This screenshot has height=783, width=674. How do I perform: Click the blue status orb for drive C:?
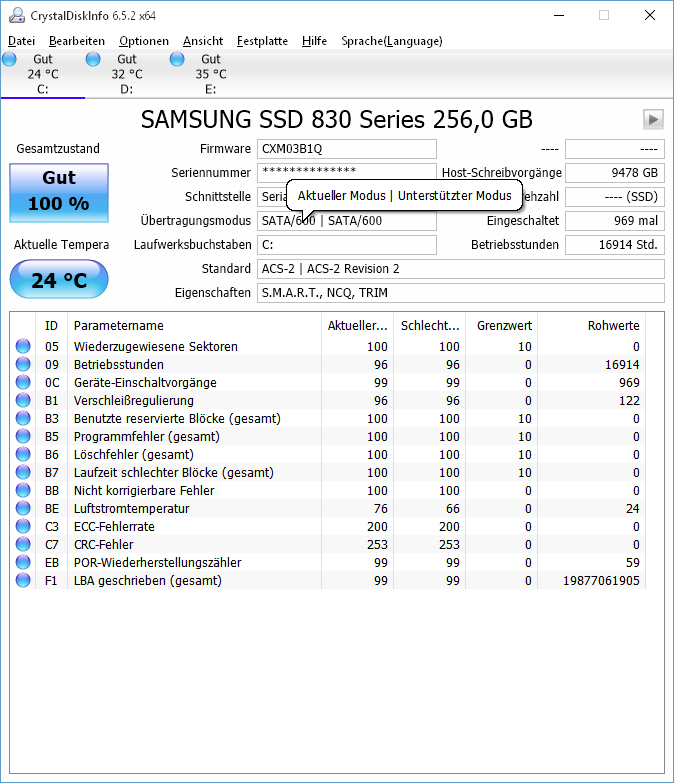click(x=9, y=59)
